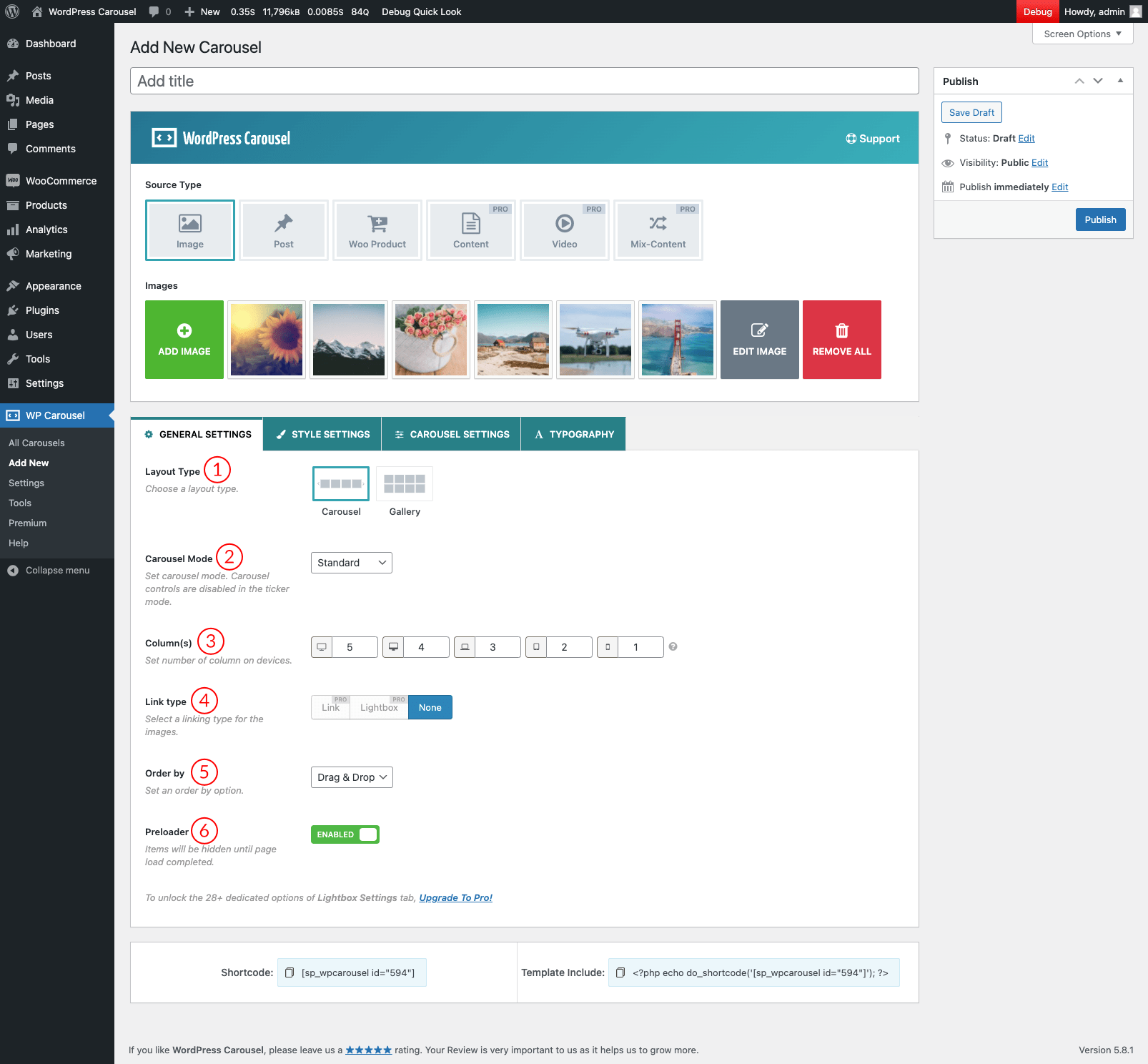The height and width of the screenshot is (1064, 1148).
Task: Click the columns help question mark icon
Action: (x=673, y=646)
